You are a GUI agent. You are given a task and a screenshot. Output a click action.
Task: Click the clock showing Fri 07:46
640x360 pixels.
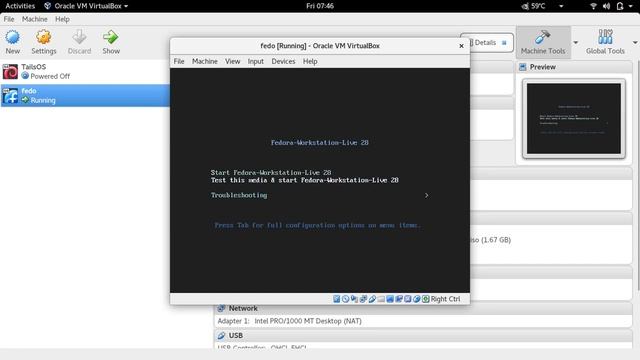coord(320,6)
